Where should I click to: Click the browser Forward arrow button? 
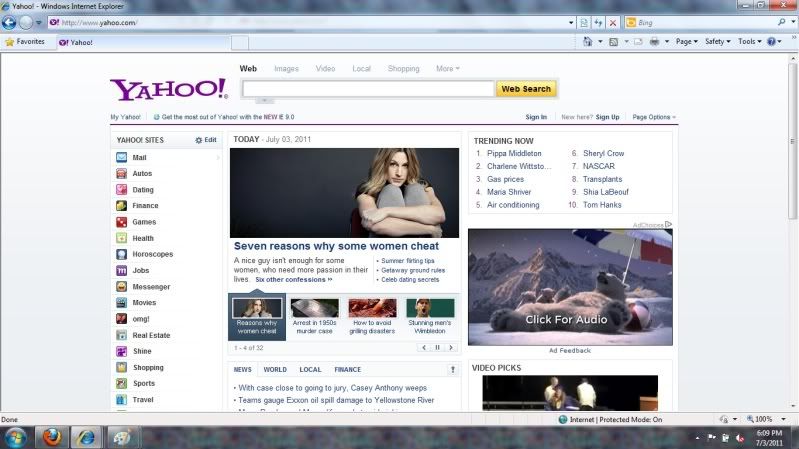pos(26,22)
